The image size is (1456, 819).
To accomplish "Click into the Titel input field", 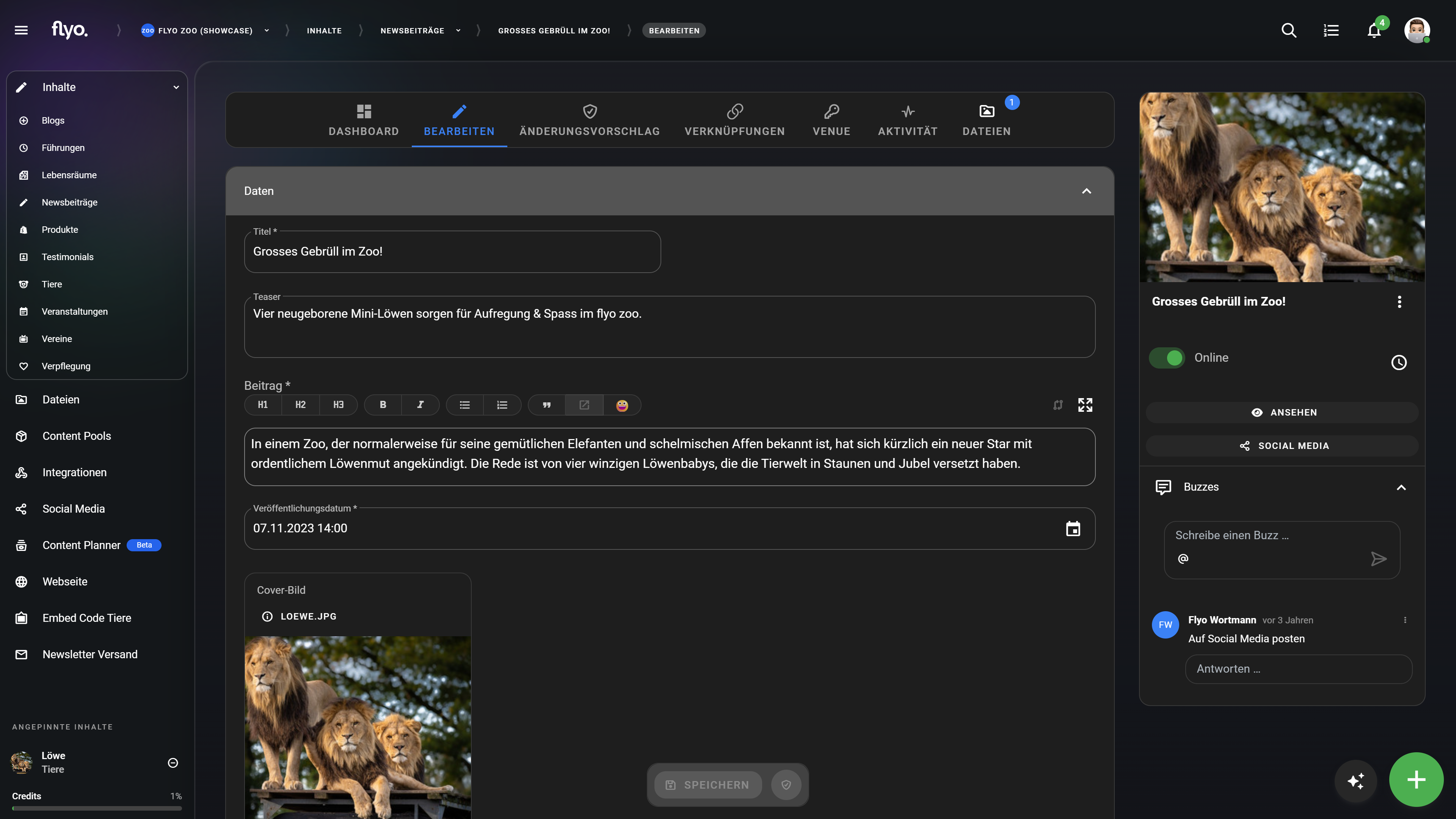I will (452, 251).
